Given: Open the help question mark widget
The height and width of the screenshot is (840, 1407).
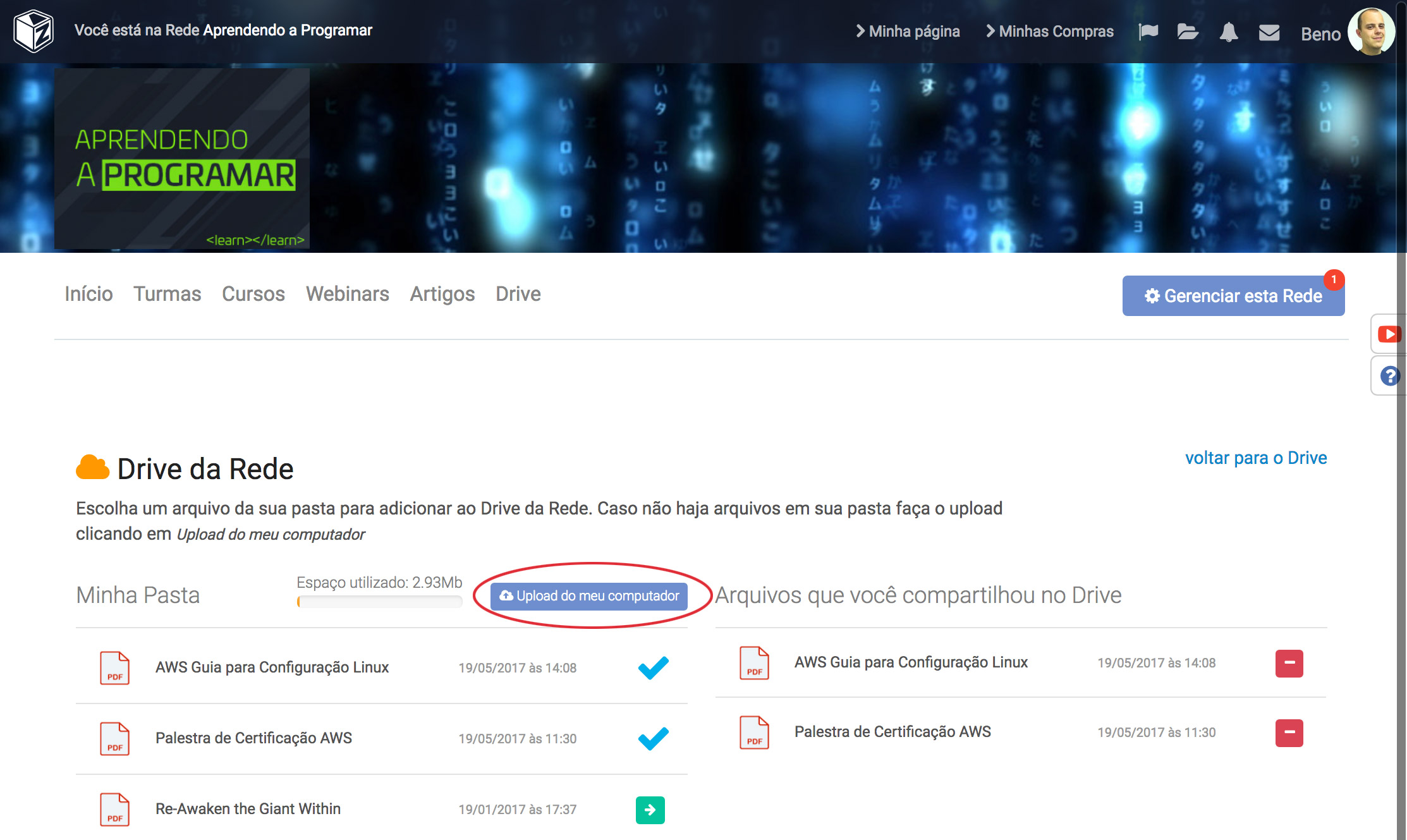Looking at the screenshot, I should point(1389,376).
